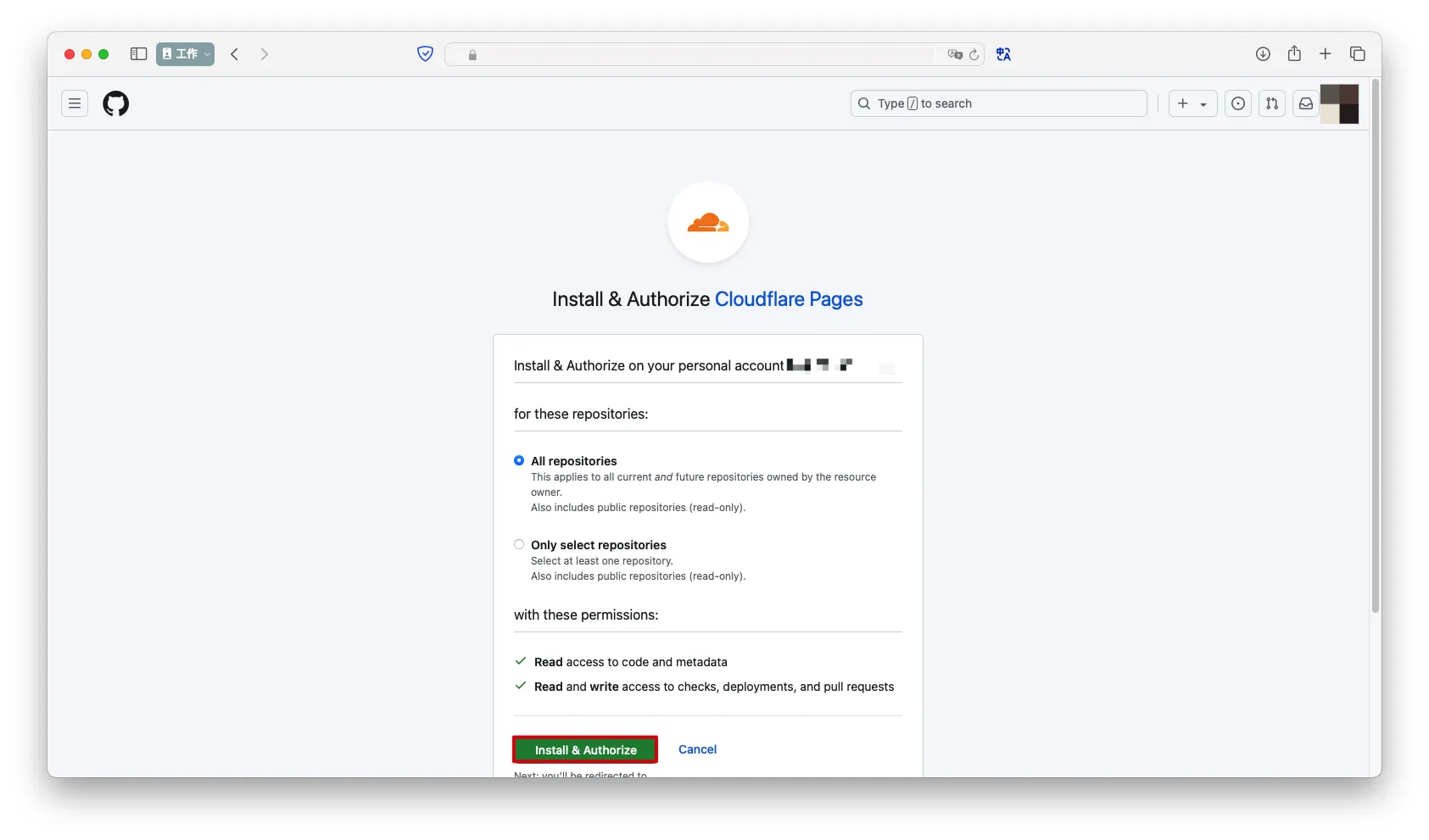1429x840 pixels.
Task: Click the checks, deployments, and pull requests permission
Action: [x=714, y=687]
